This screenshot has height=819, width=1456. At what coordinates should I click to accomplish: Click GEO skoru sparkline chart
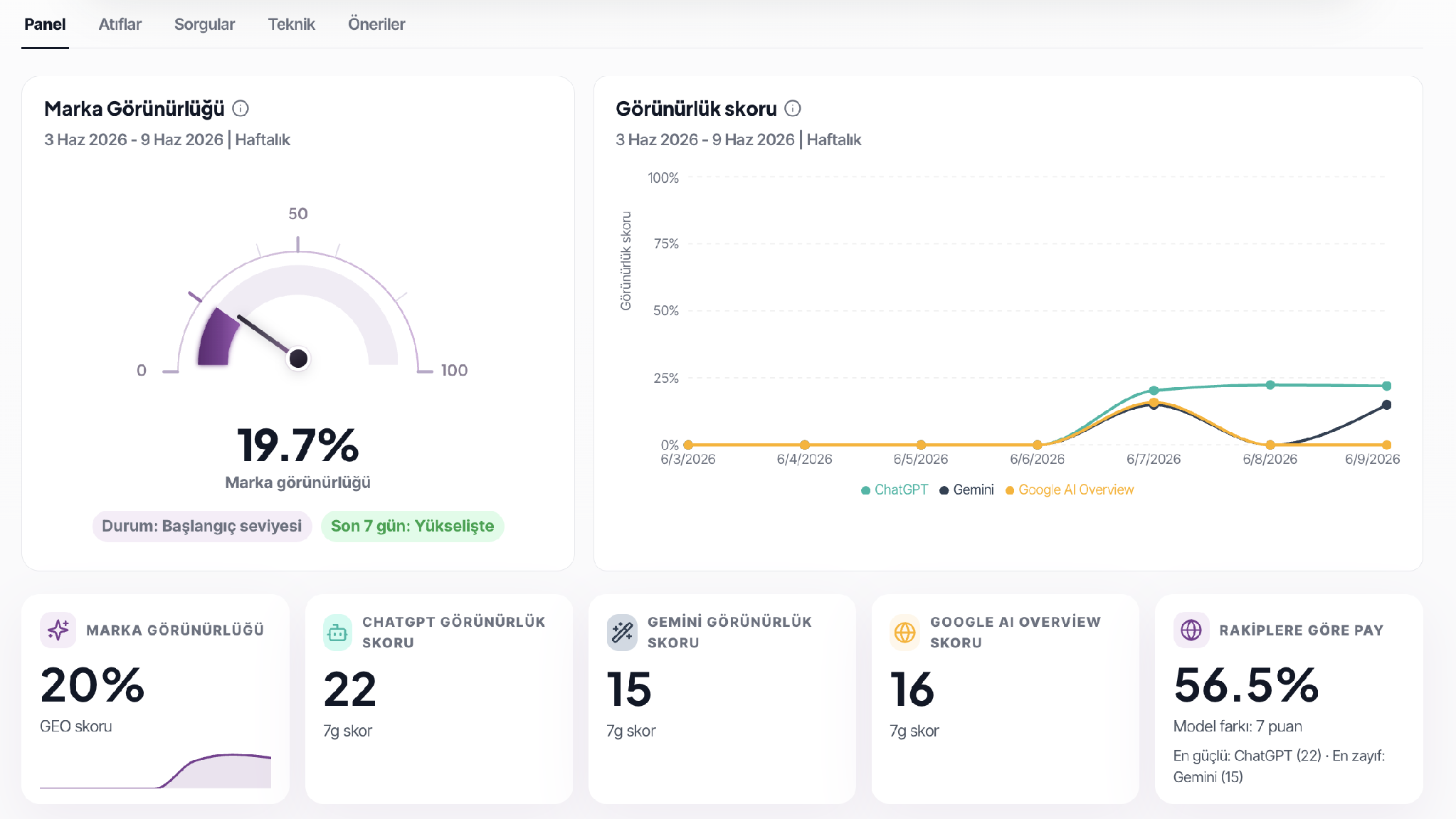click(155, 770)
